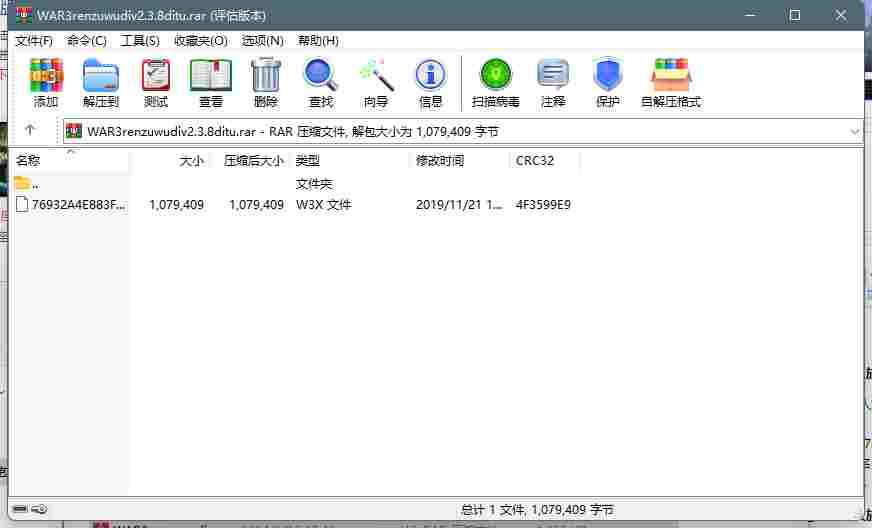
Task: Sort by Size (大小) column header
Action: 170,161
